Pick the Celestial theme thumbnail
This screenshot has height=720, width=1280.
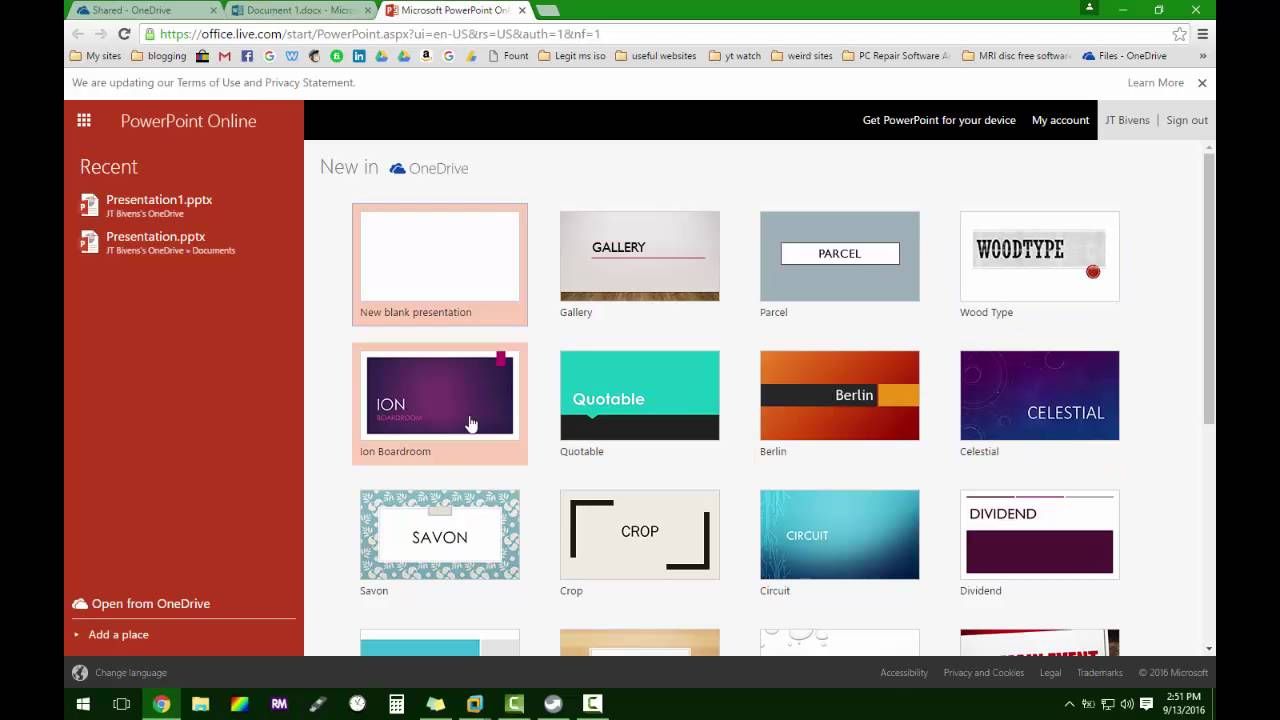(x=1040, y=395)
